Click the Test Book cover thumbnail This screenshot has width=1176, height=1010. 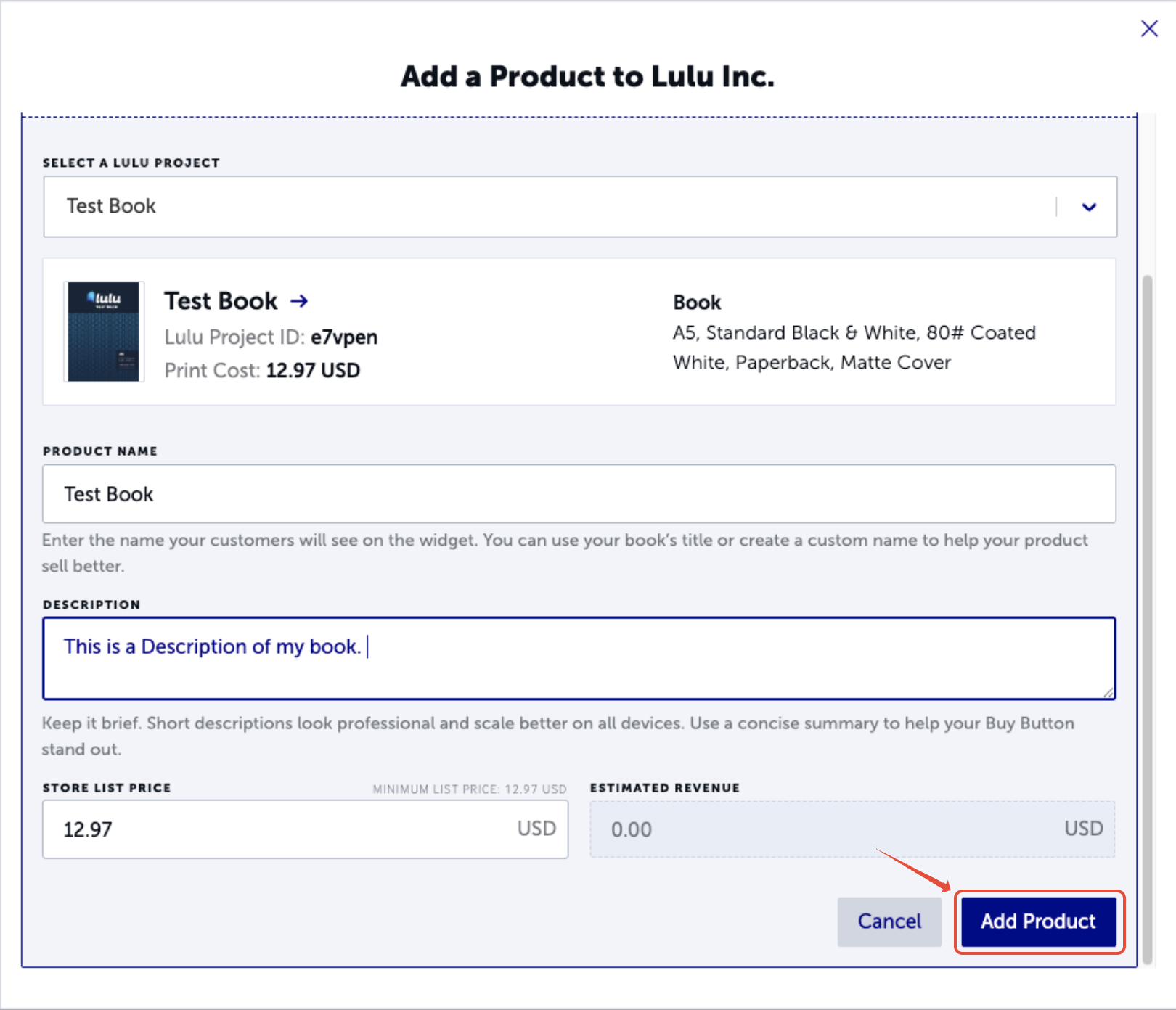tap(104, 332)
